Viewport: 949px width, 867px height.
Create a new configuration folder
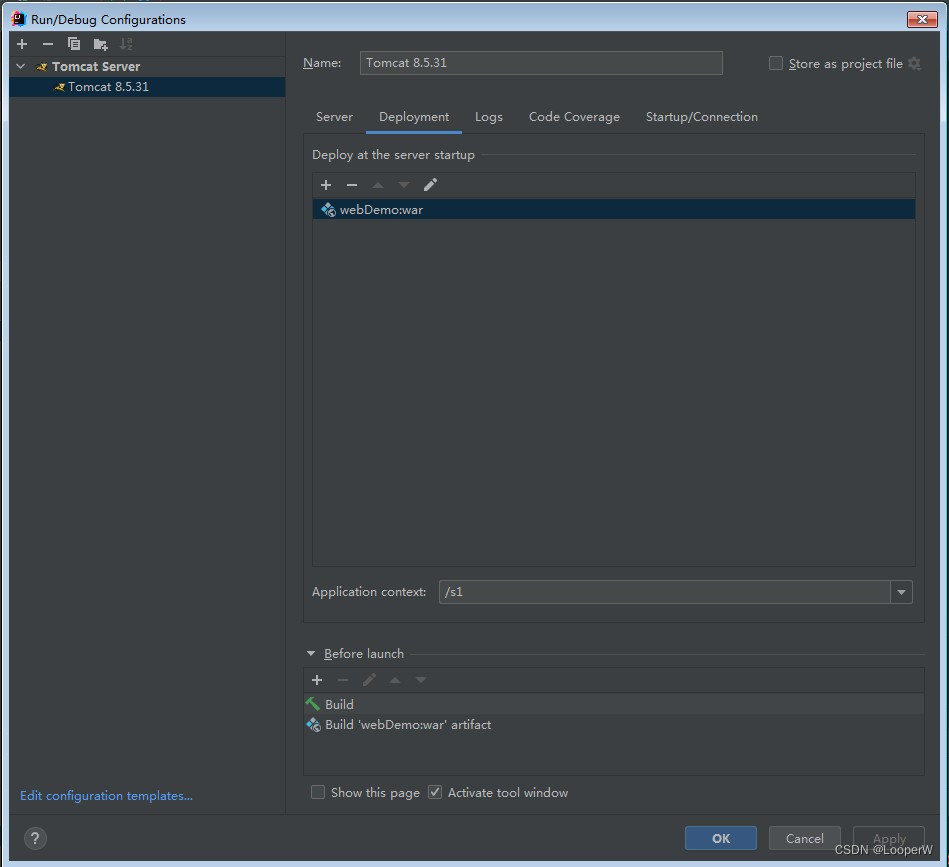click(100, 44)
